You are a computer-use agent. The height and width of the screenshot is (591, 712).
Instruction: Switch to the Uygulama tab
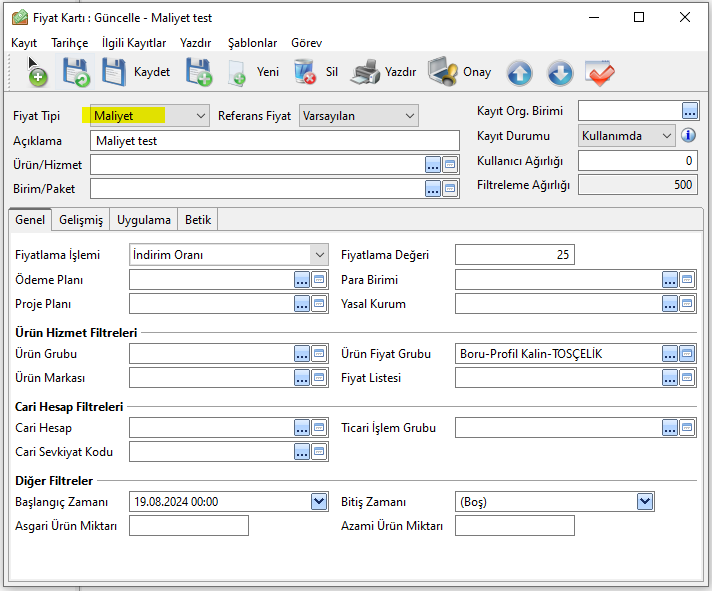144,220
